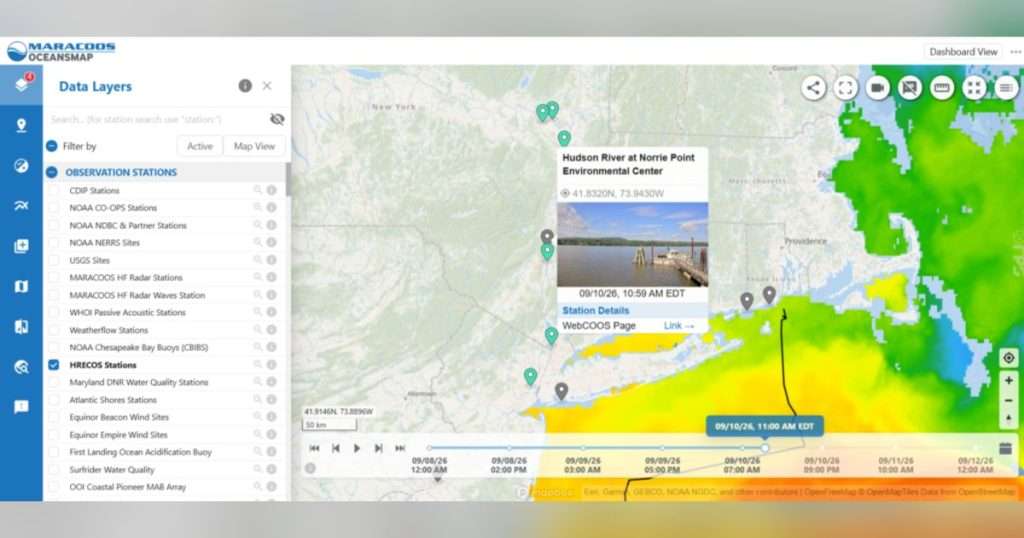Click the locate-me target button

click(x=1008, y=358)
